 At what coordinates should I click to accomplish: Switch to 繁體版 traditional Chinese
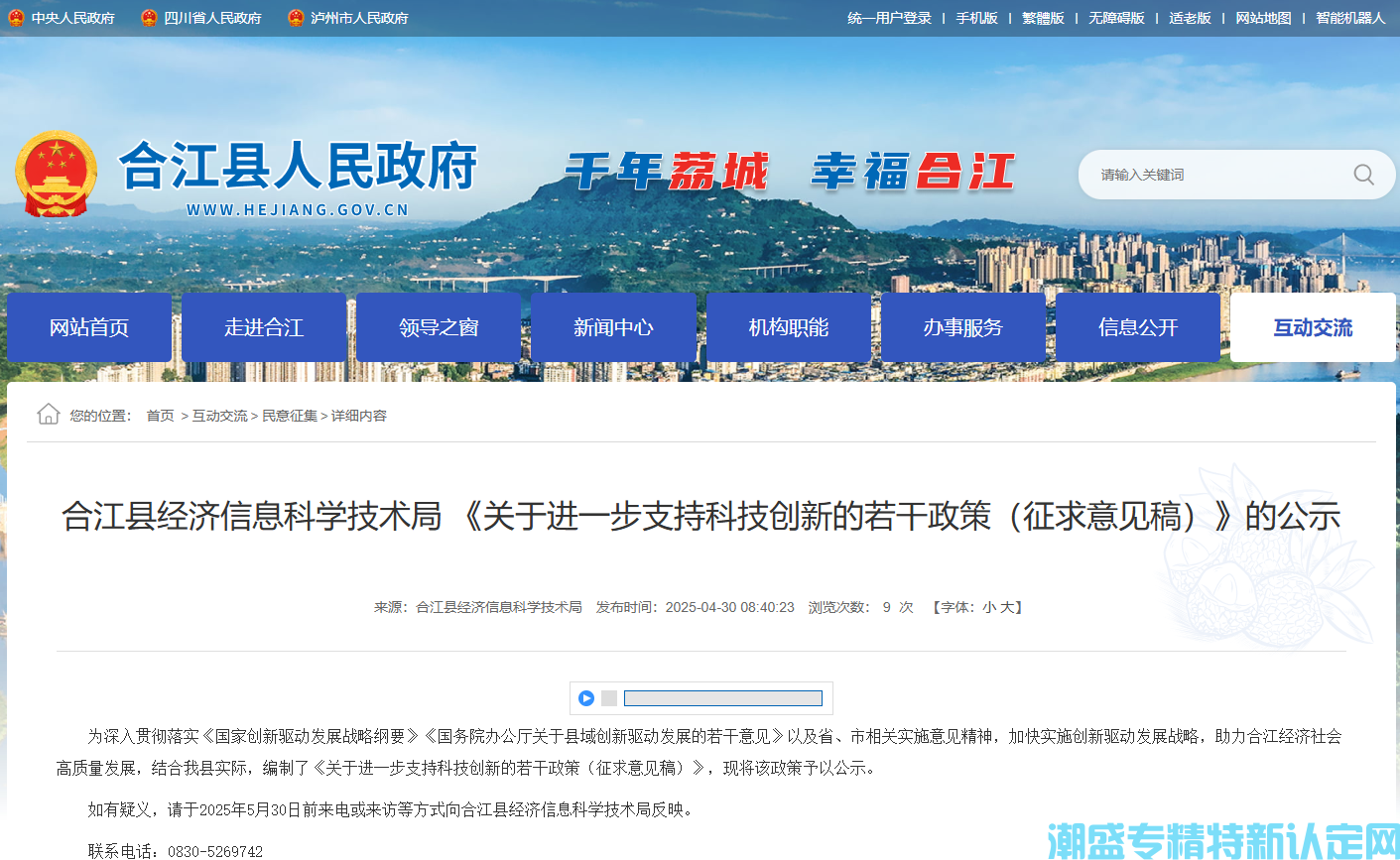[x=1044, y=18]
